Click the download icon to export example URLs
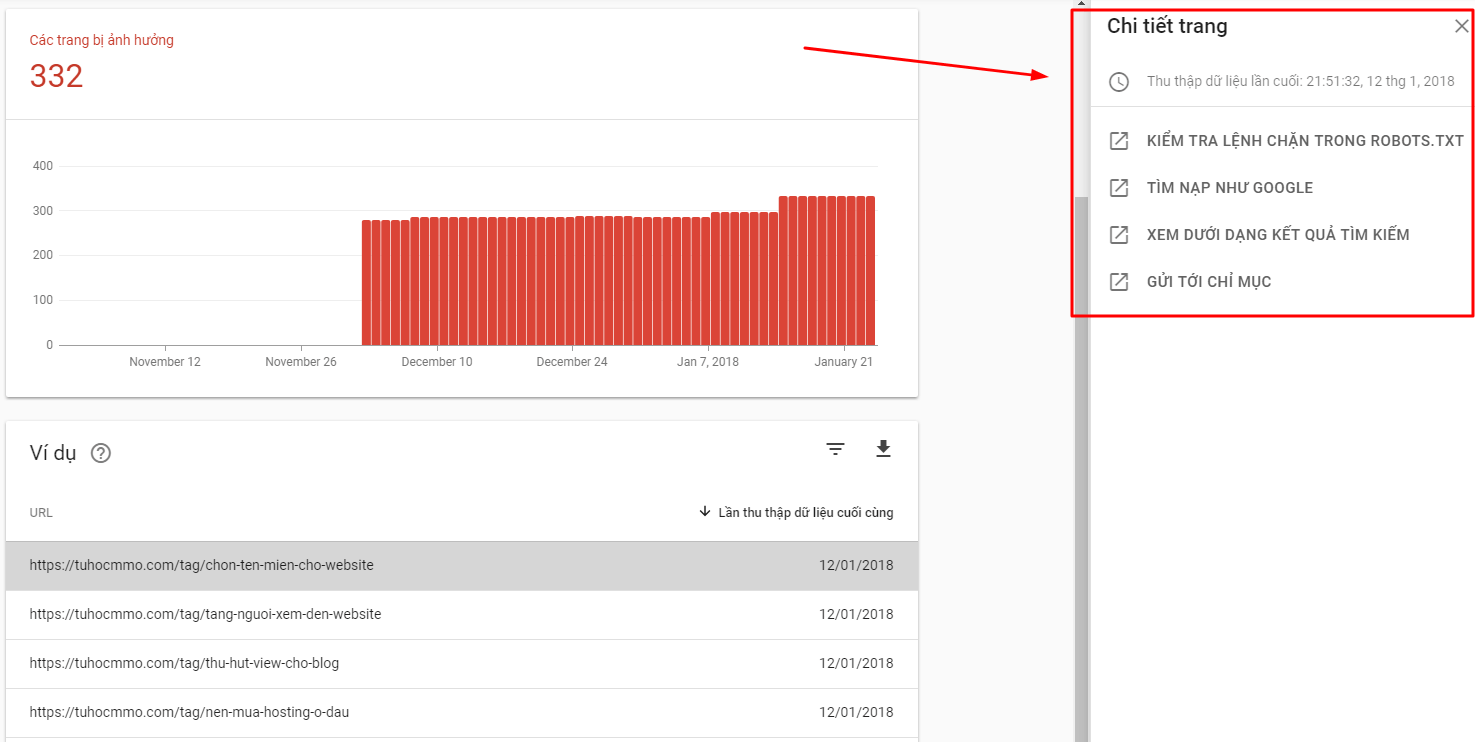This screenshot has width=1475, height=742. click(883, 449)
